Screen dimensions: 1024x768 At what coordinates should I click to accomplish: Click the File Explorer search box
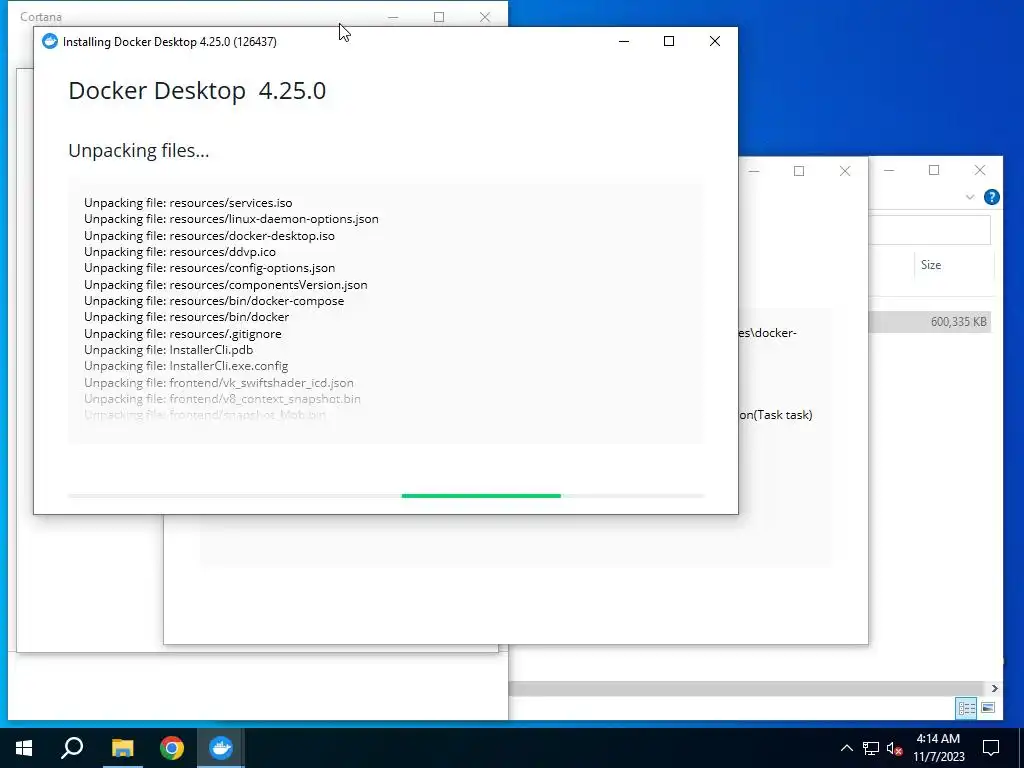[x=929, y=231]
